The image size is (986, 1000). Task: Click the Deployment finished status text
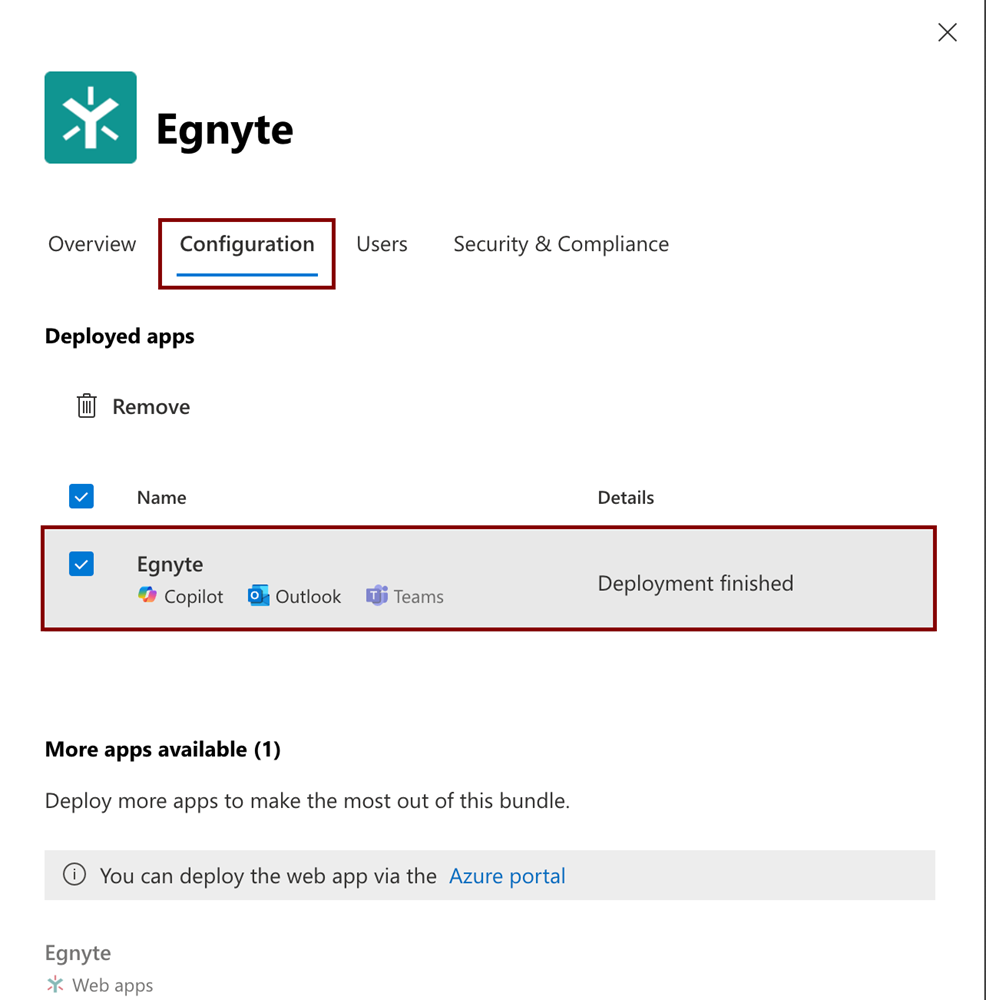click(x=695, y=583)
